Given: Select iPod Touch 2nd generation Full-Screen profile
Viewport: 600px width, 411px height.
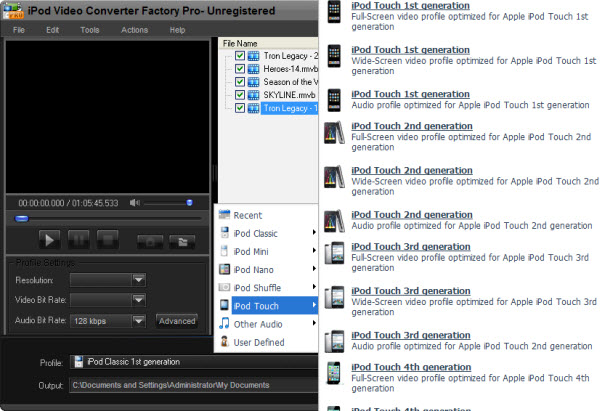Looking at the screenshot, I should point(412,126).
